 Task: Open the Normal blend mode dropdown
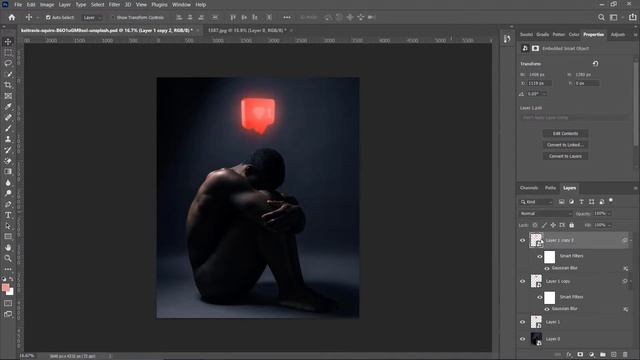[546, 213]
